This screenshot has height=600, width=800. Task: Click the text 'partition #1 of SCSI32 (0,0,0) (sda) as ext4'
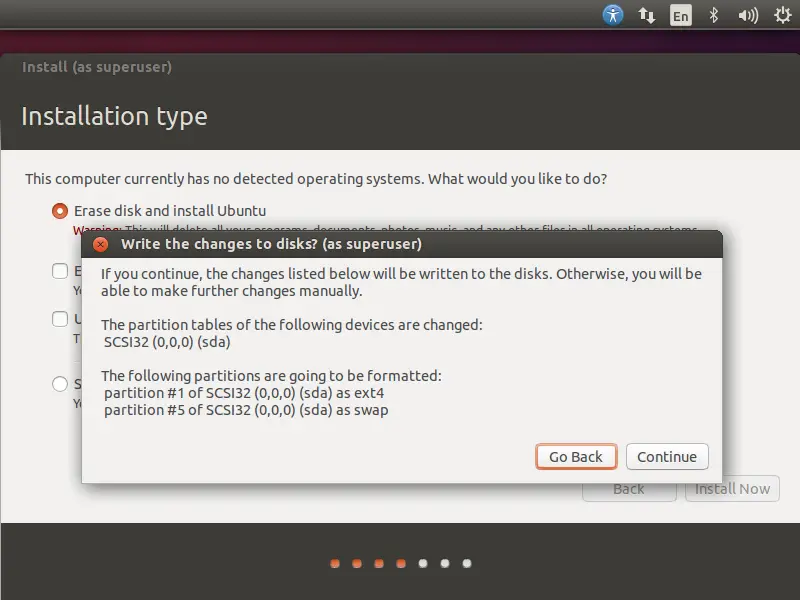point(244,393)
